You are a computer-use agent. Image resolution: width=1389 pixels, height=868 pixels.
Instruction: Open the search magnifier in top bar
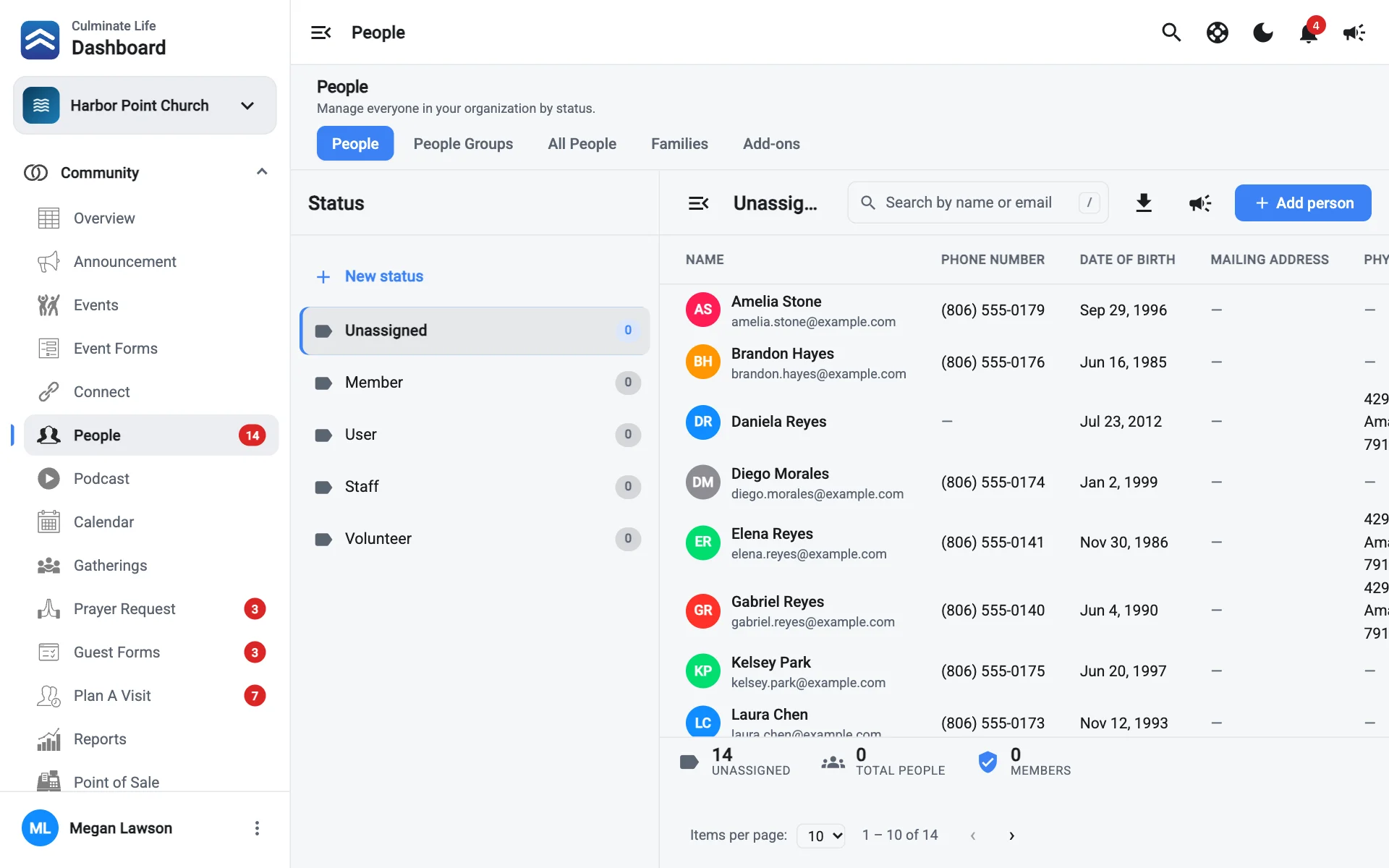1171,33
